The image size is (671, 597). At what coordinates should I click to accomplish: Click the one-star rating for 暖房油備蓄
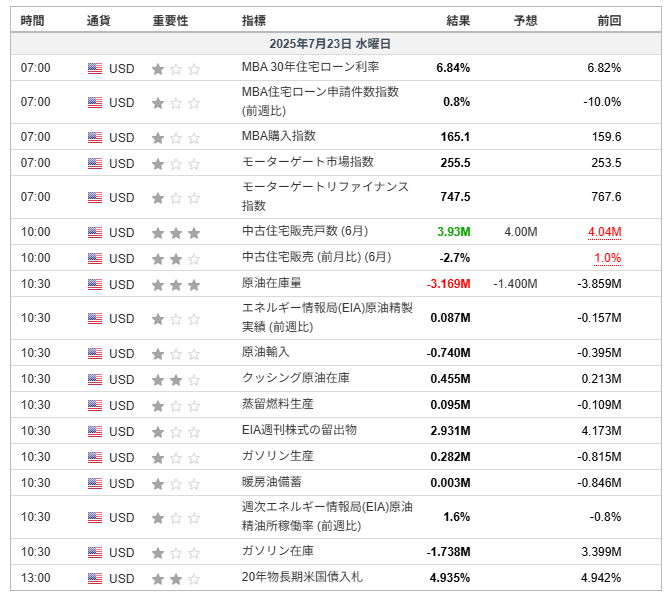coord(176,484)
